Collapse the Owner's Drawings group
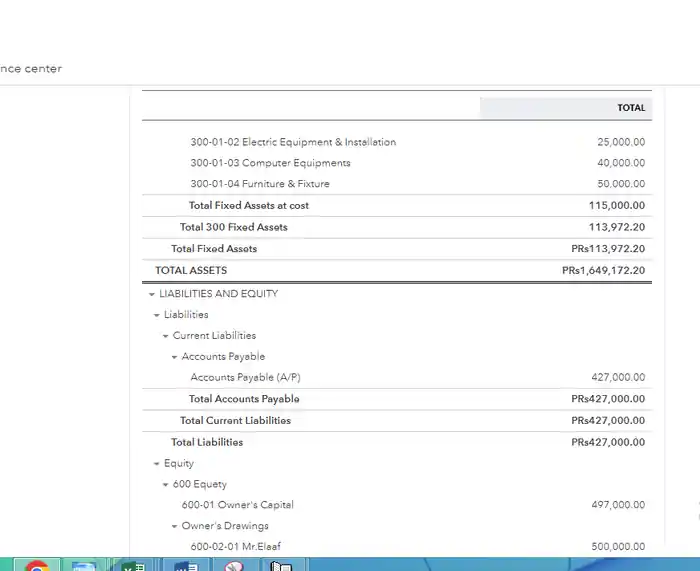700x571 pixels. pos(174,526)
